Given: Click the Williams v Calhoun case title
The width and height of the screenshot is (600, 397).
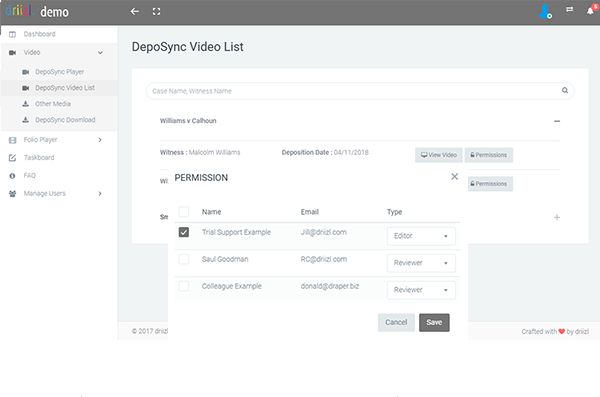Looking at the screenshot, I should 188,121.
